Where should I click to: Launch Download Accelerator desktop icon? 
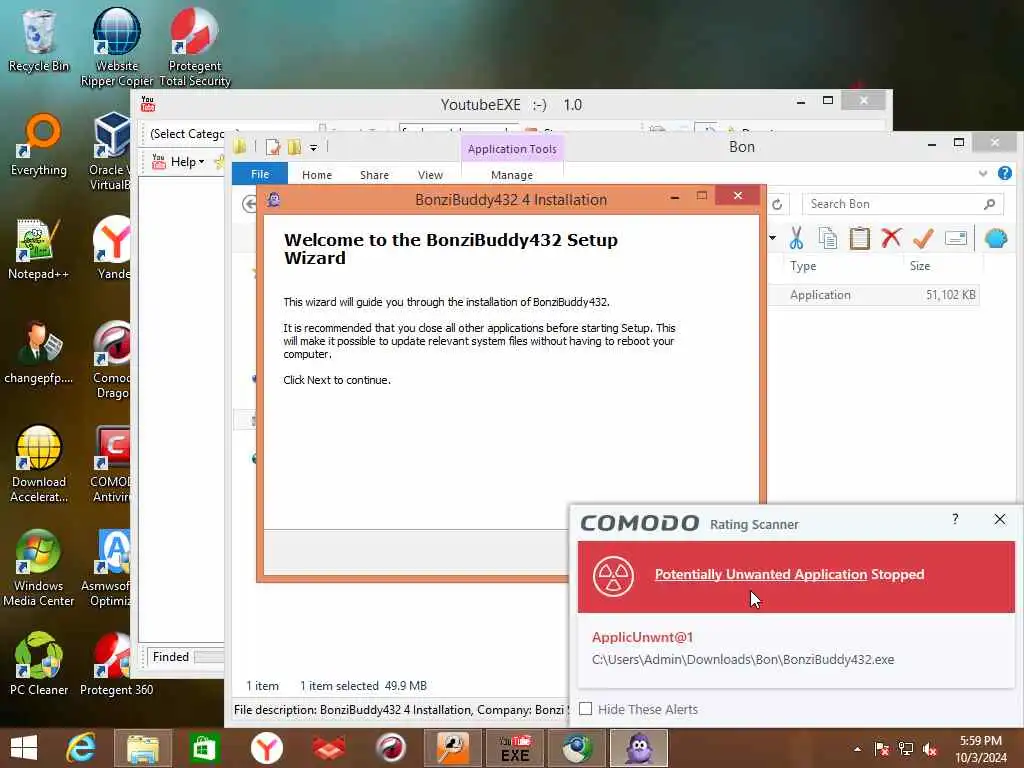[39, 464]
